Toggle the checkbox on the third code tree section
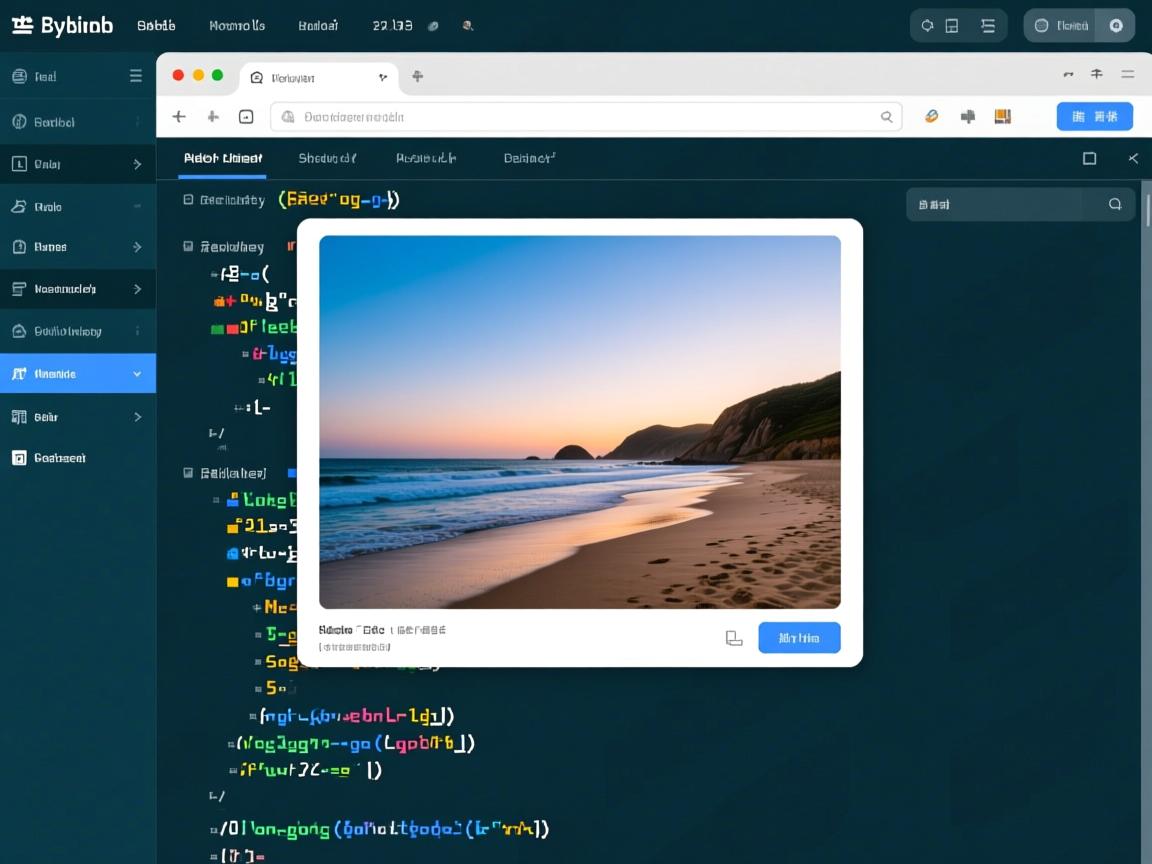Image resolution: width=1152 pixels, height=864 pixels. [x=188, y=473]
